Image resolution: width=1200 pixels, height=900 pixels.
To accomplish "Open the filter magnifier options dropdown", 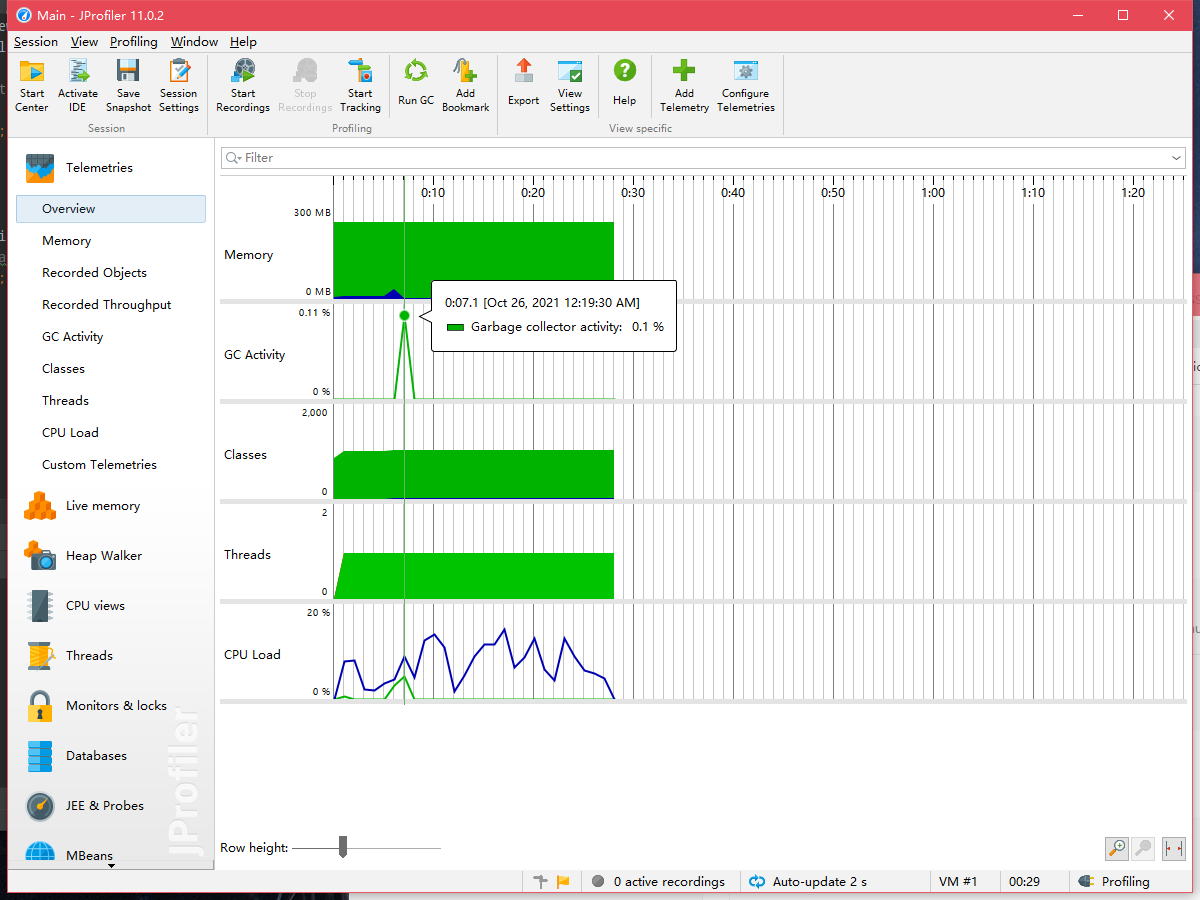I will pyautogui.click(x=233, y=158).
